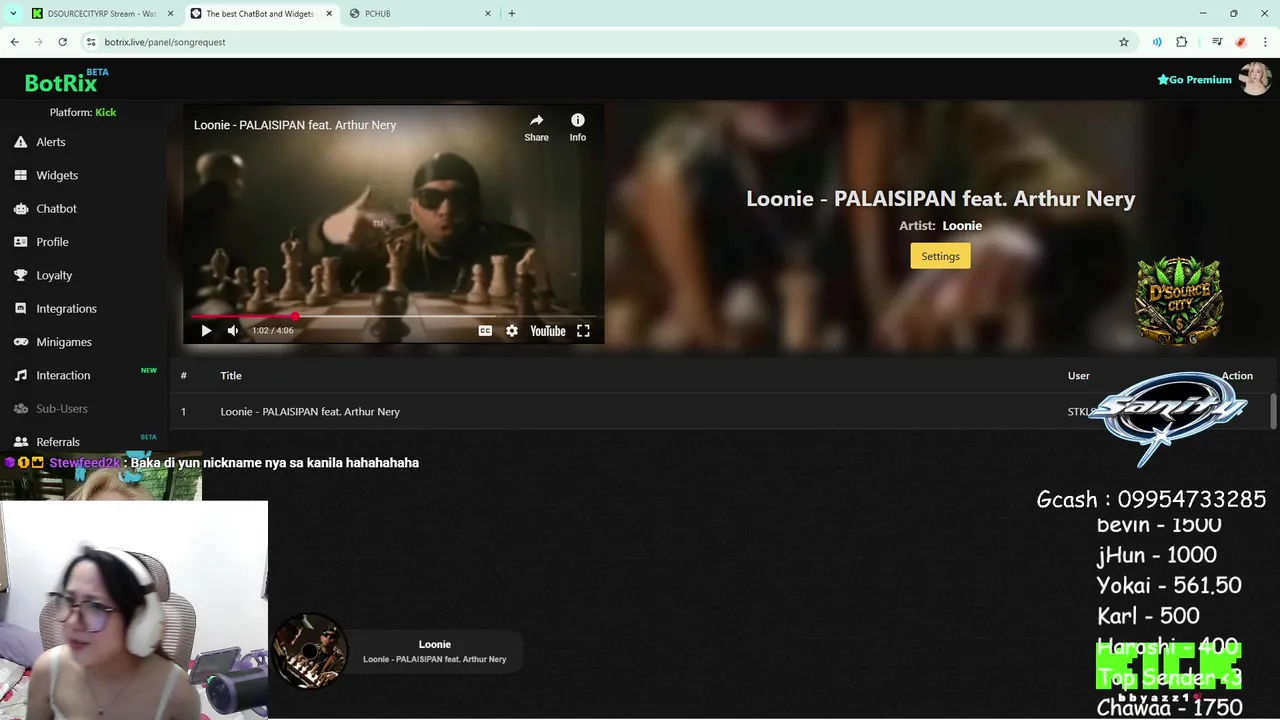Toggle closed captions on the video
The image size is (1280, 720).
coord(485,331)
